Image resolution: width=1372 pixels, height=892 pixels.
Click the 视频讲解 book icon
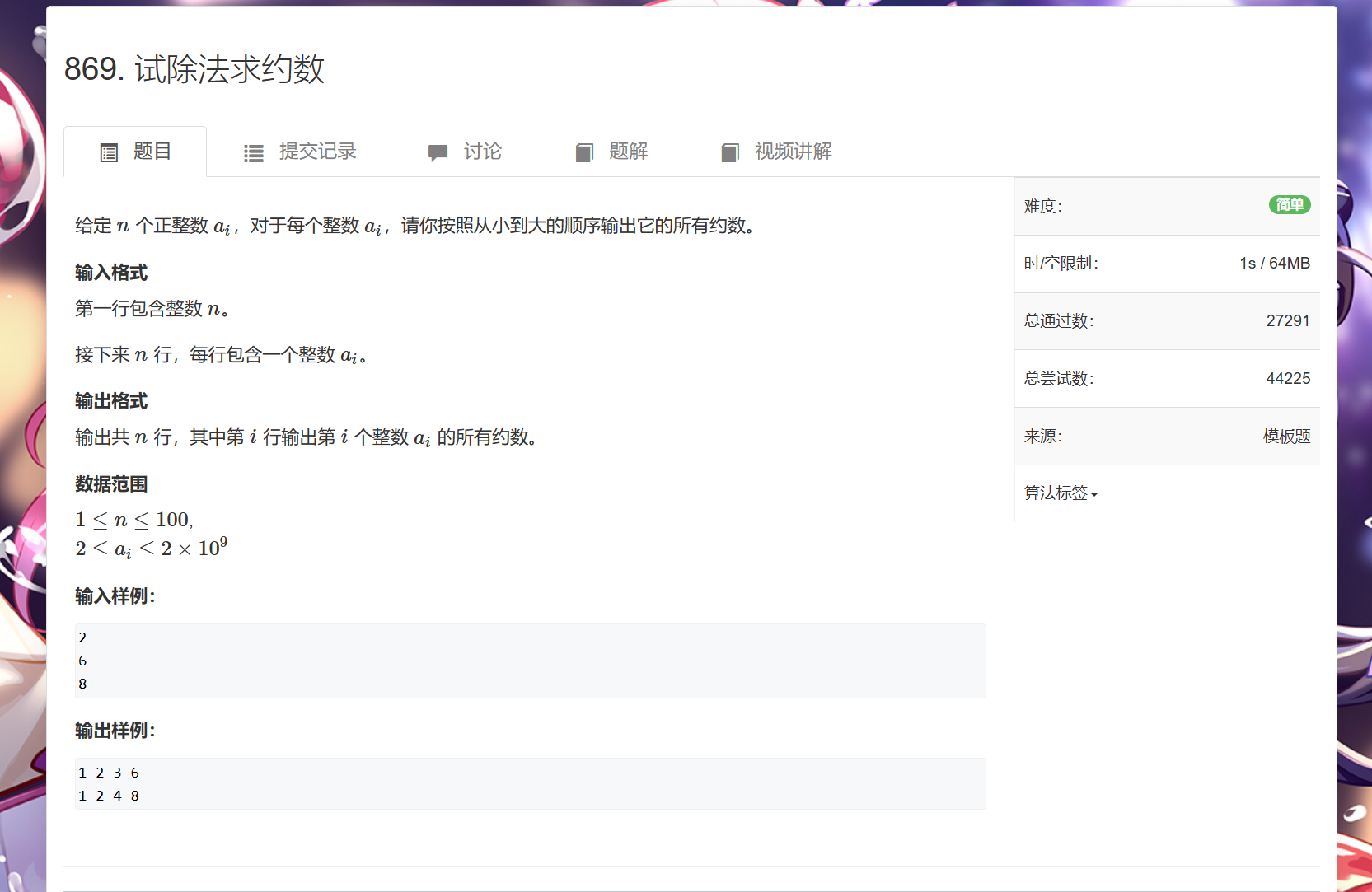(730, 152)
